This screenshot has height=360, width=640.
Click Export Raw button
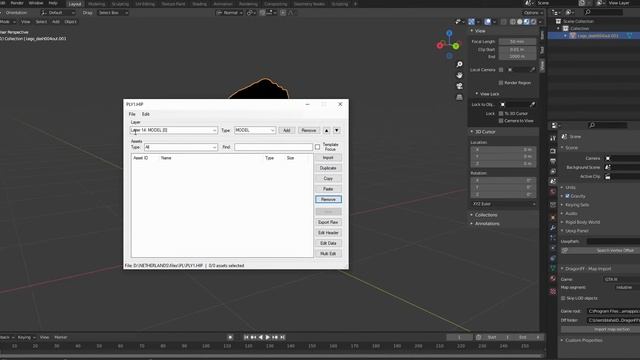pyautogui.click(x=328, y=222)
